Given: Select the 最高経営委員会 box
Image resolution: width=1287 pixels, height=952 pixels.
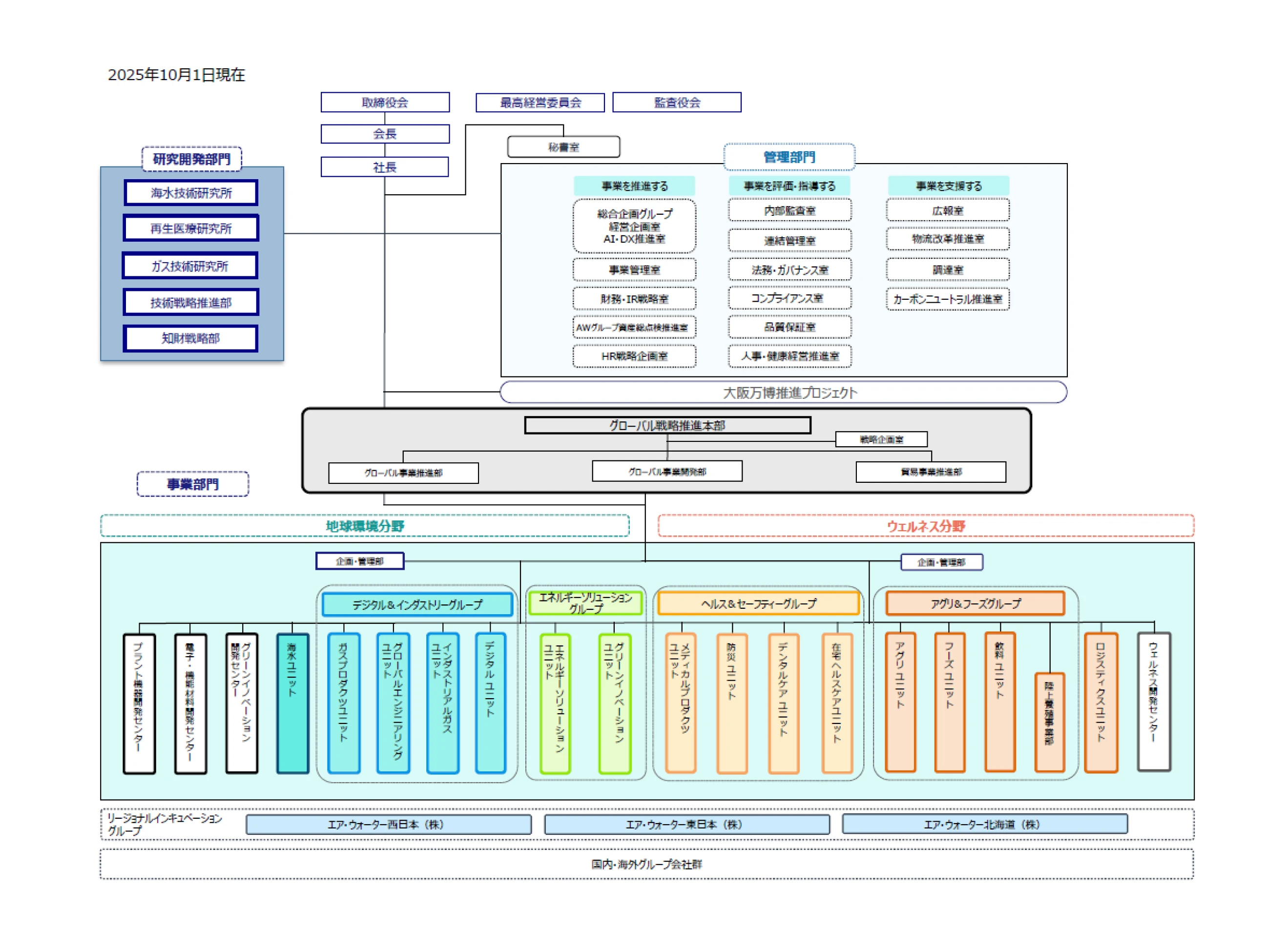Looking at the screenshot, I should coord(540,102).
